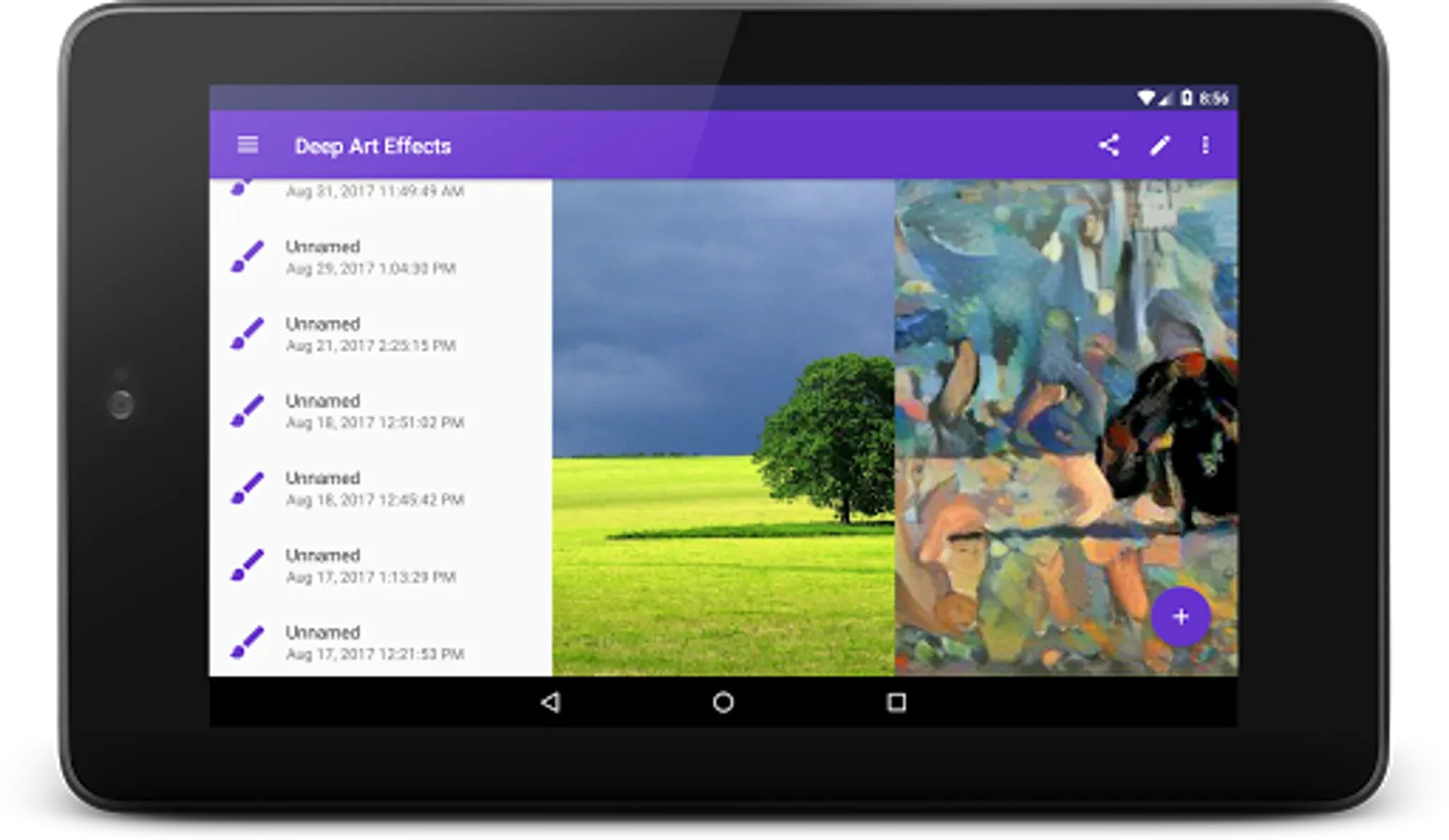Screen dimensions: 1449x840
Task: Tap the Wi-Fi status icon
Action: click(x=1146, y=98)
